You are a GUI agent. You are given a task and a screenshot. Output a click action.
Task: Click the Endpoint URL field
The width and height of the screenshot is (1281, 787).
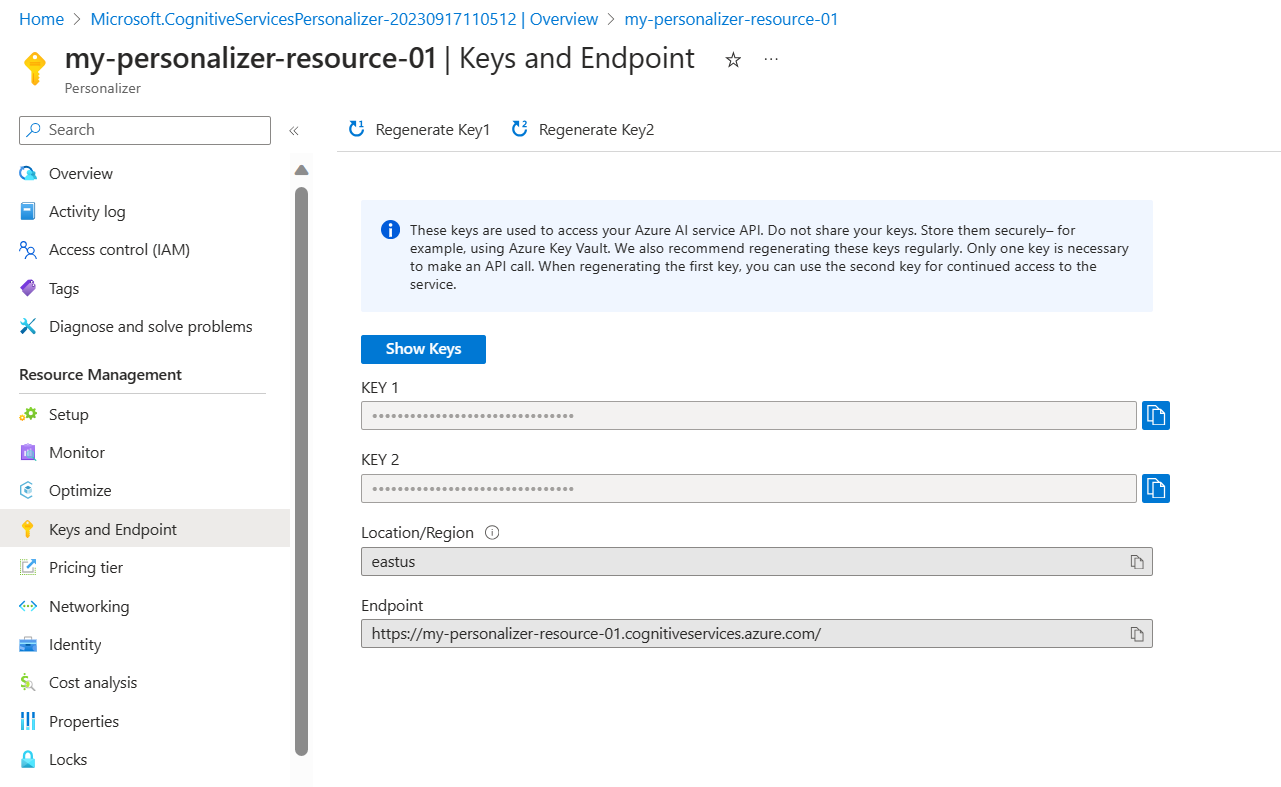point(756,634)
